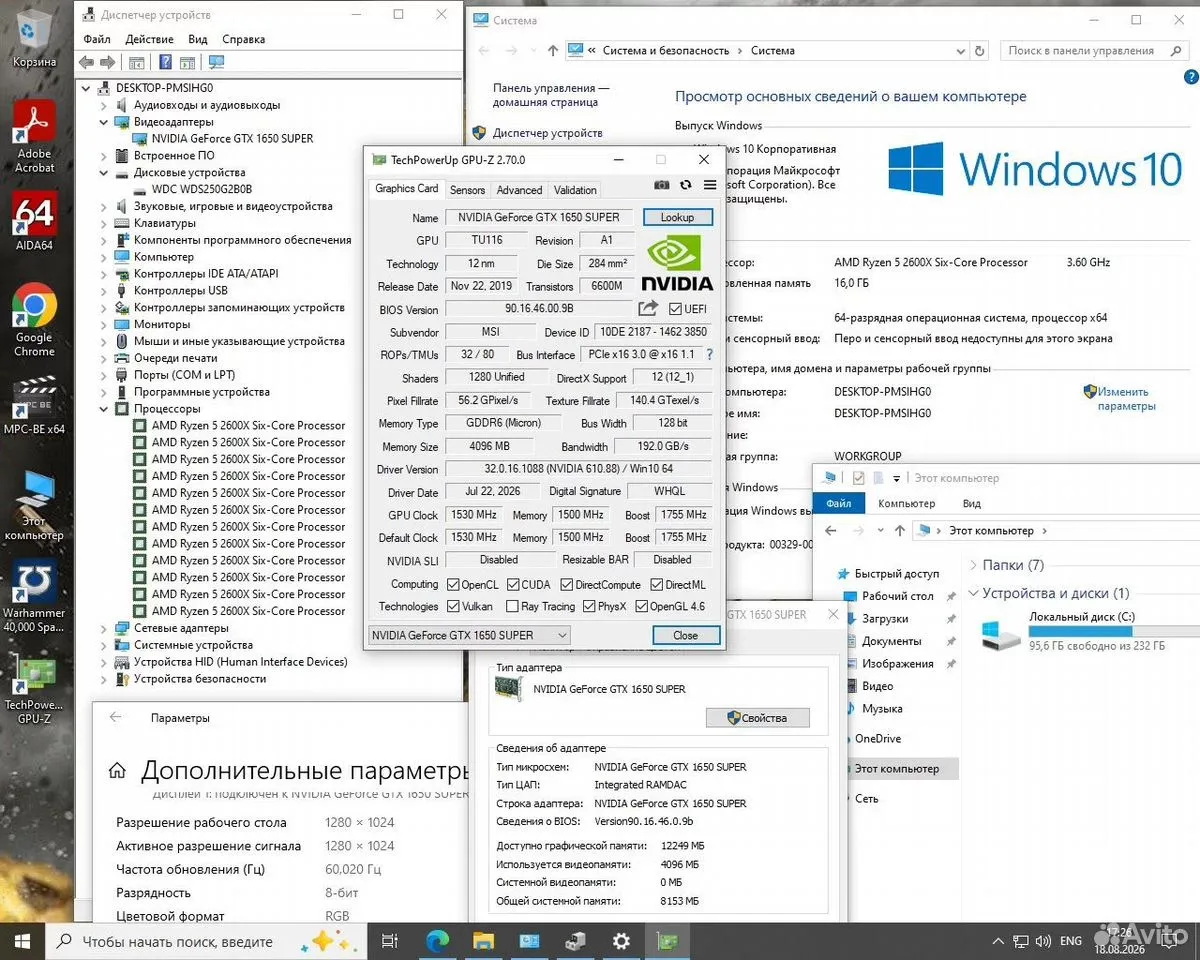
Task: Switch to the Validation tab in GPU-Z
Action: coord(575,190)
